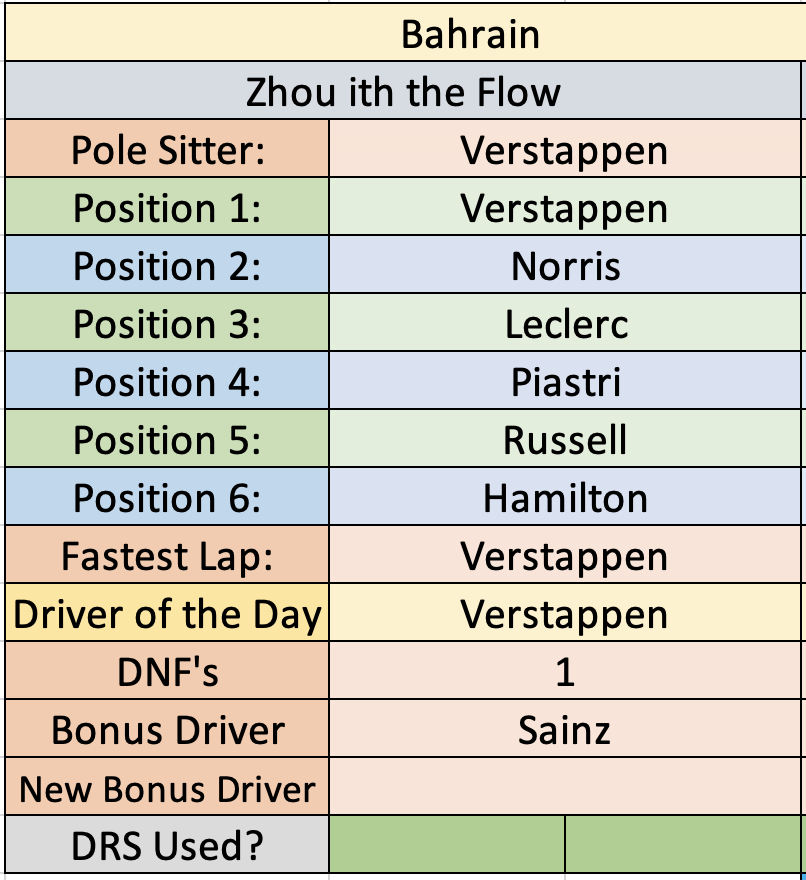
Task: Select the Sainz Bonus Driver cell
Action: tap(565, 728)
